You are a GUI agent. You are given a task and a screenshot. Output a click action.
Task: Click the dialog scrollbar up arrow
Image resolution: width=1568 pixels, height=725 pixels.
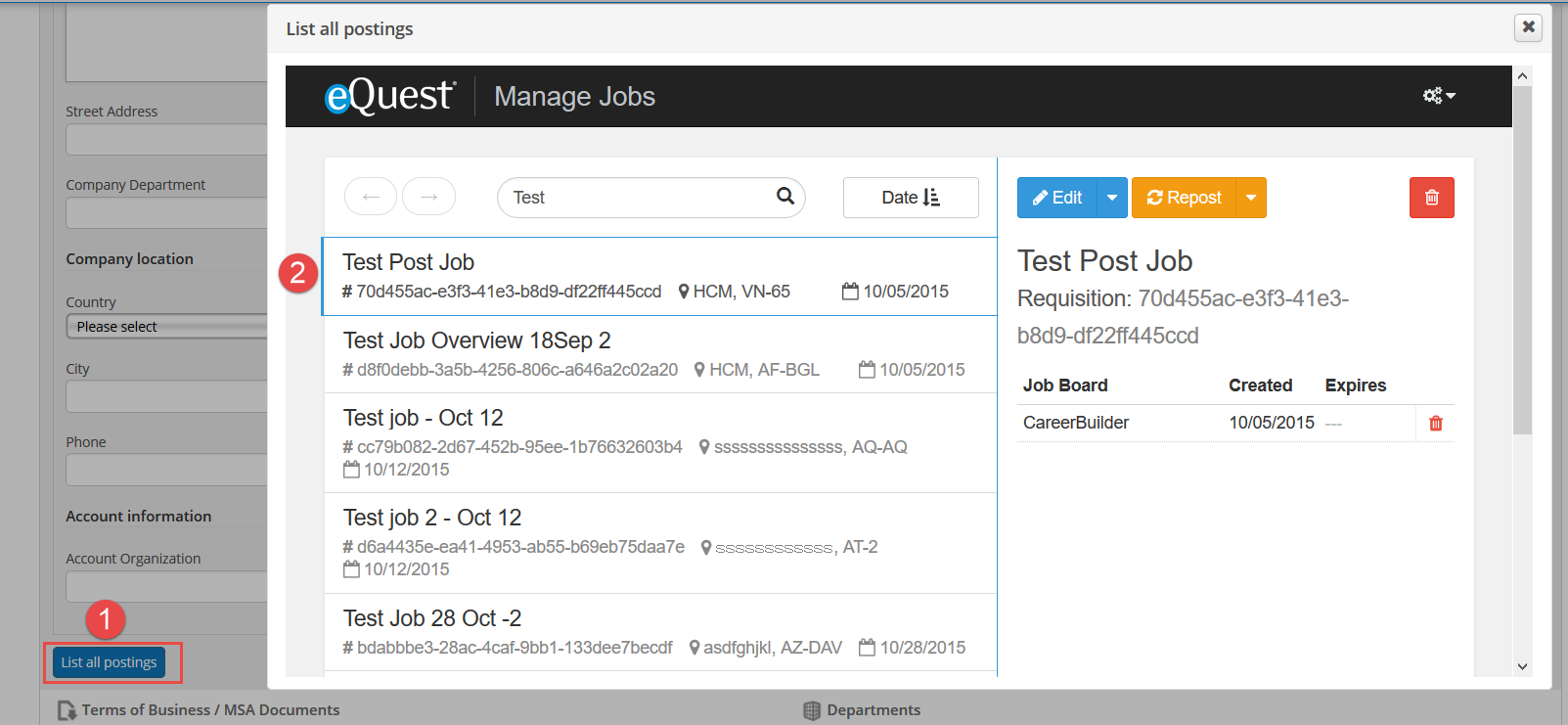[x=1522, y=75]
